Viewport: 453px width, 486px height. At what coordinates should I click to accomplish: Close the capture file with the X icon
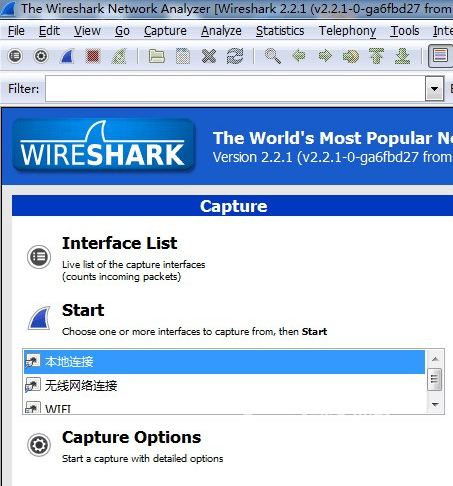[x=209, y=56]
